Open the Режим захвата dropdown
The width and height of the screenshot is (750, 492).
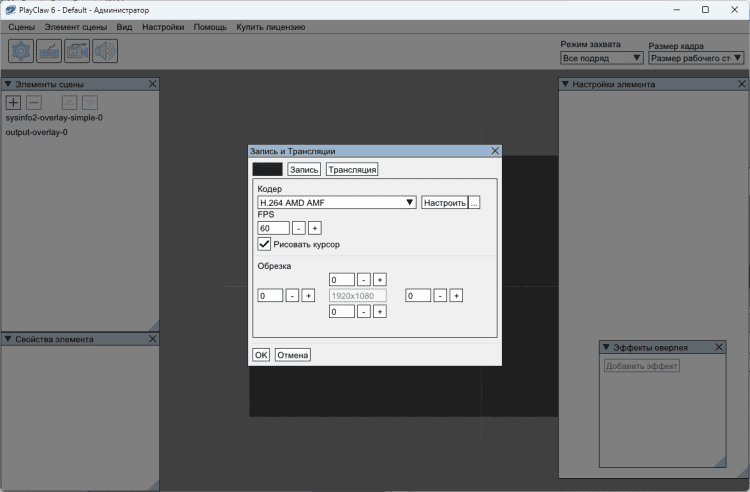601,58
